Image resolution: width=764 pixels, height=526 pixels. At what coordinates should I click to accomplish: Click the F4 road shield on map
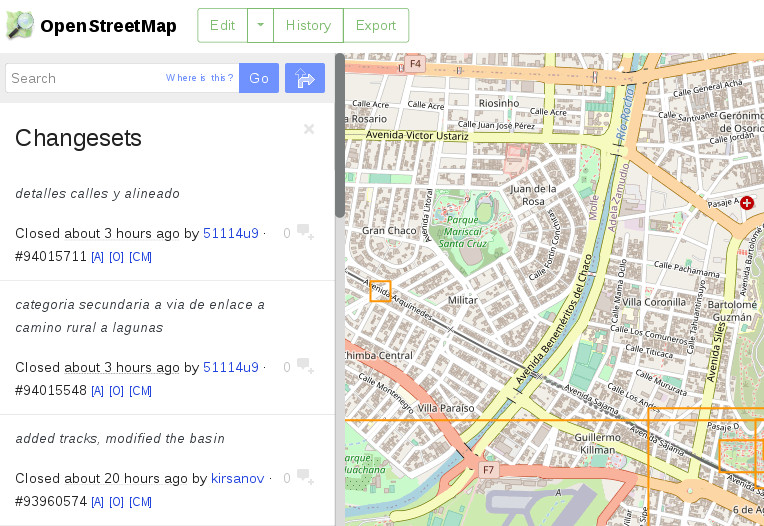415,64
